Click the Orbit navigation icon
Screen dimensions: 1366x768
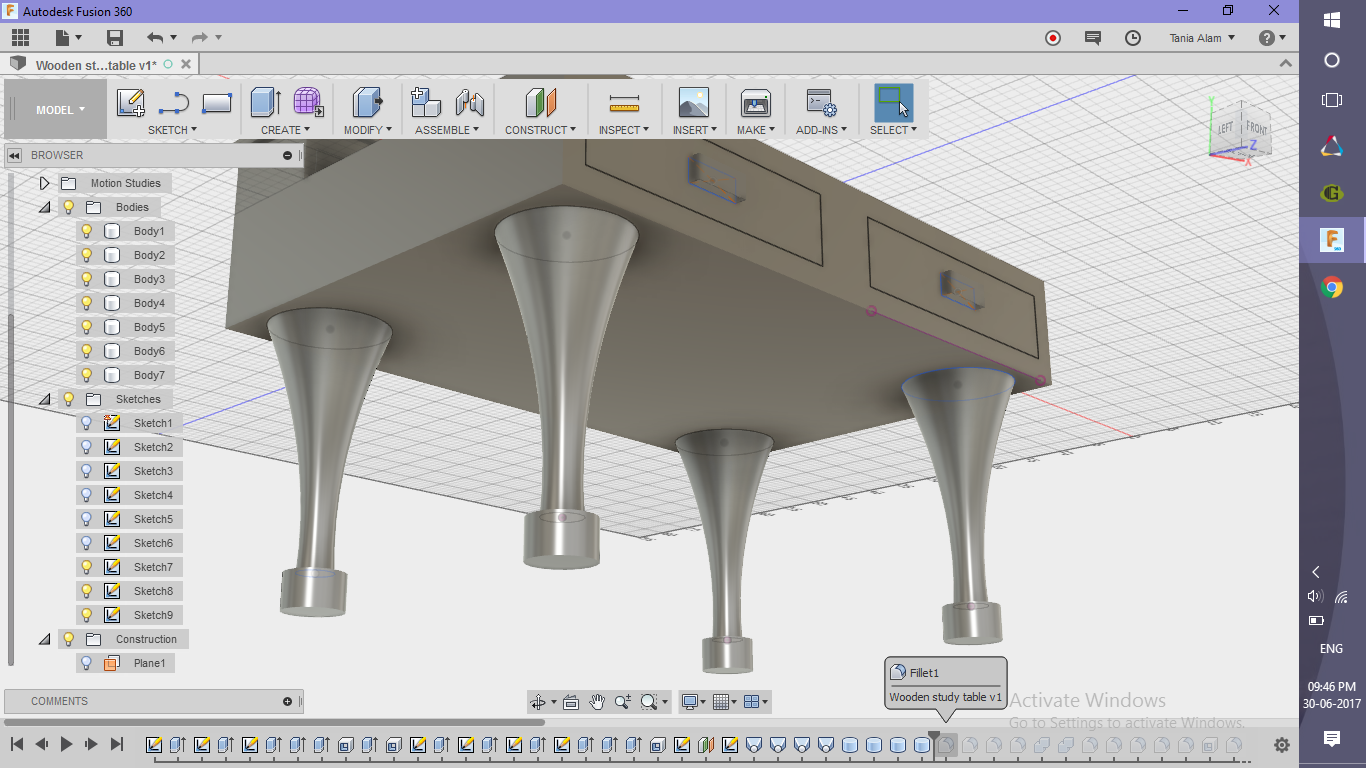point(539,702)
